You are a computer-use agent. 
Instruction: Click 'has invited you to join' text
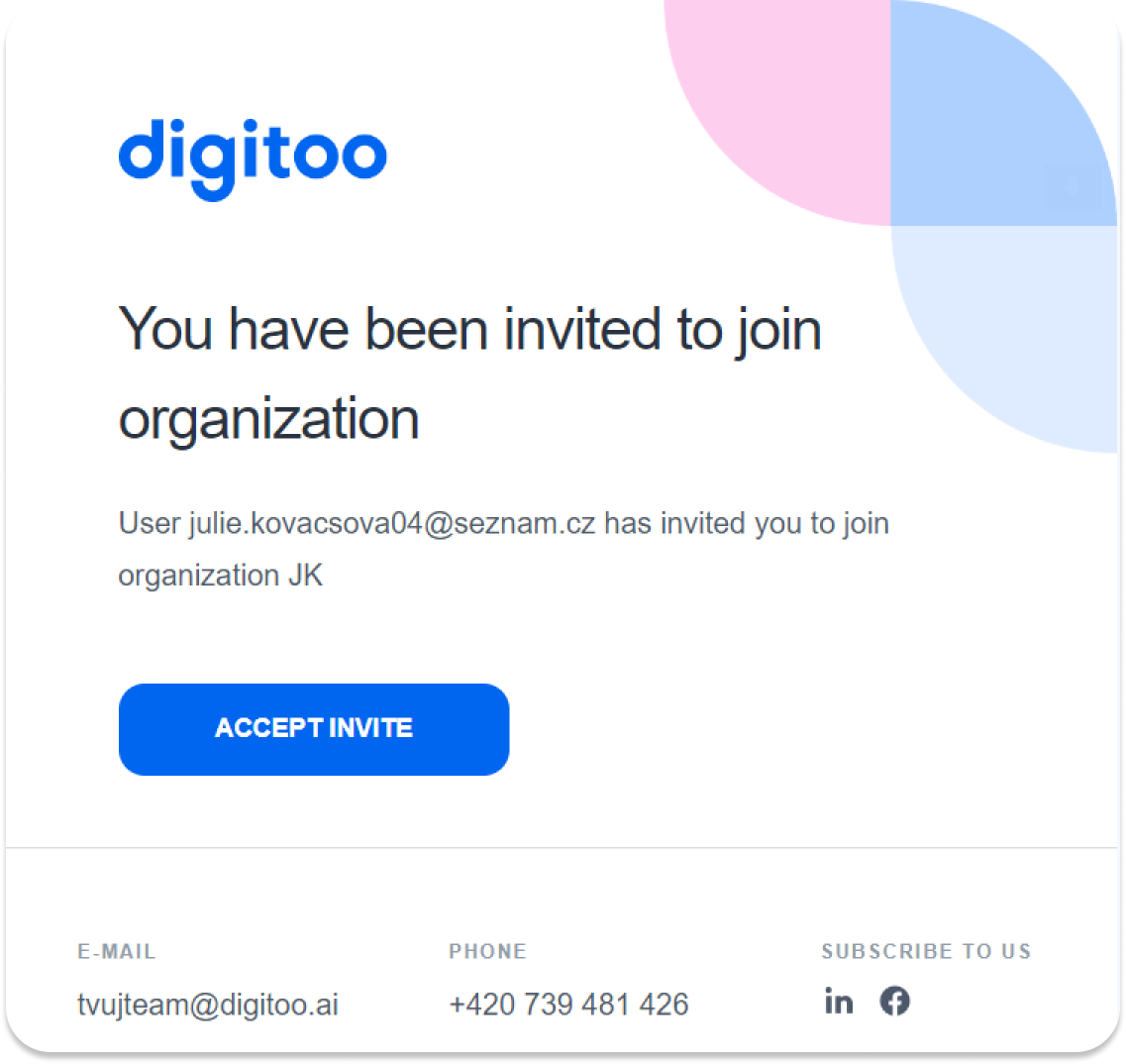point(747,524)
